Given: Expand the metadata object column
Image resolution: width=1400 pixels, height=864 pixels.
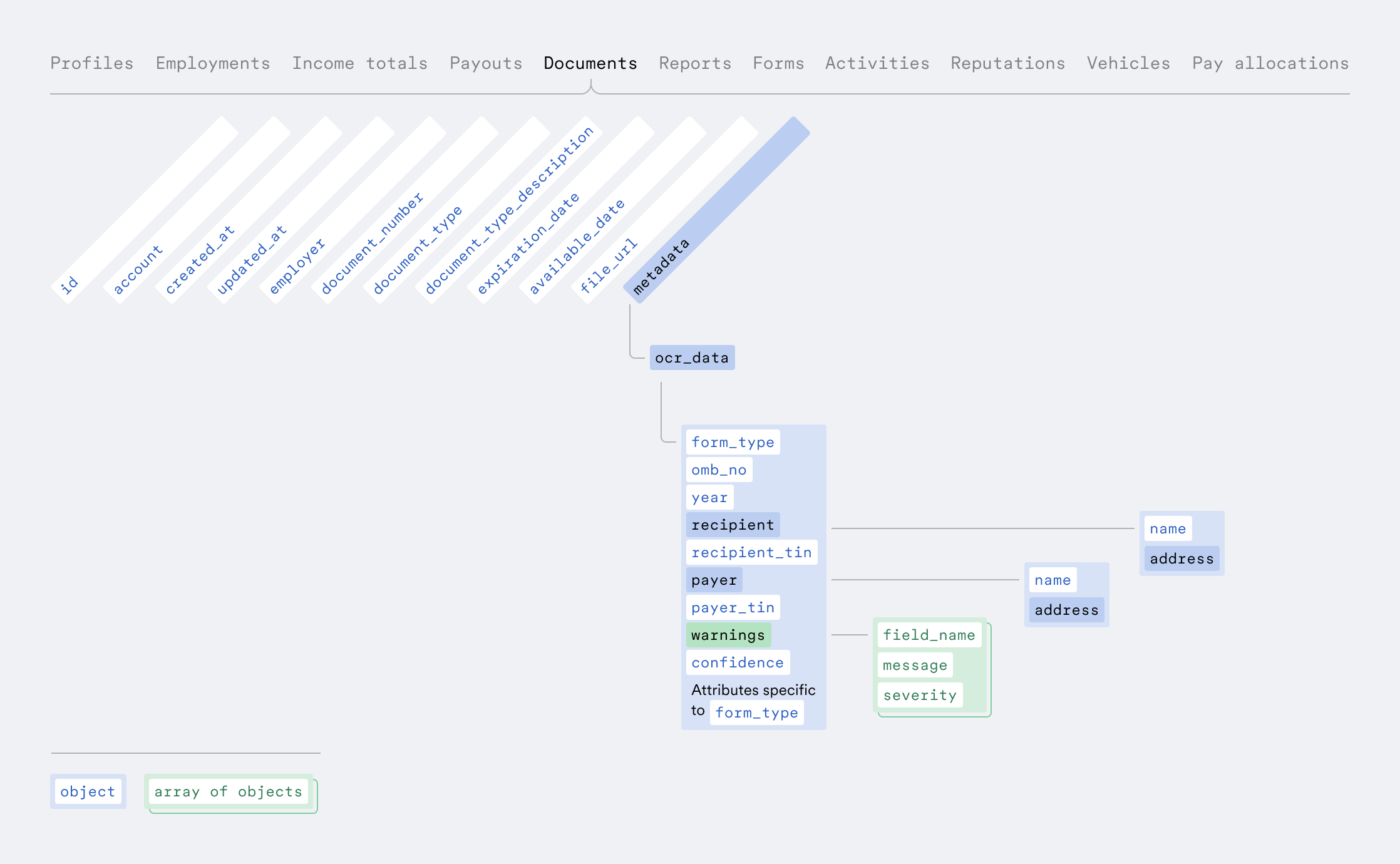Looking at the screenshot, I should pos(661,266).
